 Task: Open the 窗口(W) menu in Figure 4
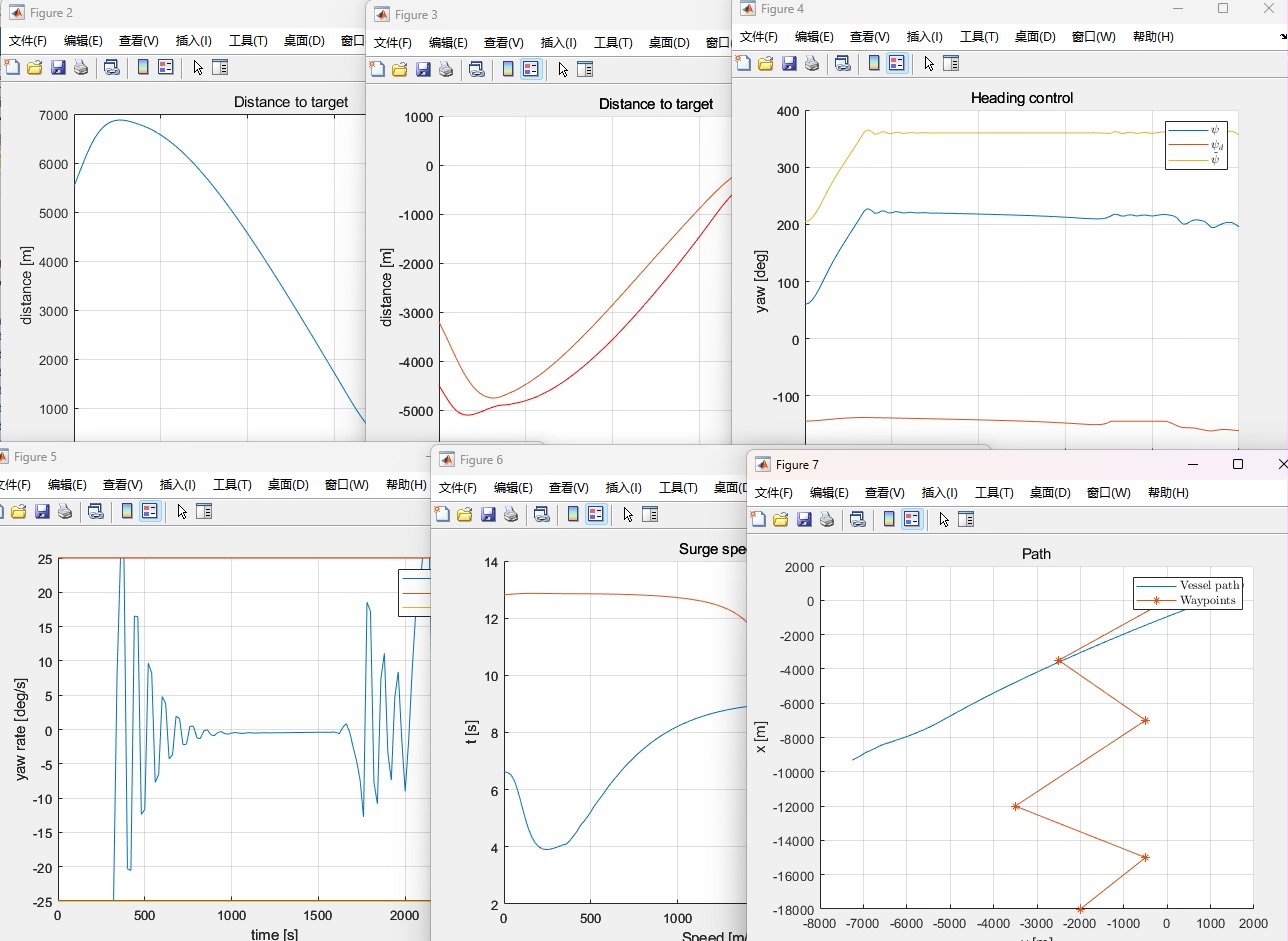1093,37
